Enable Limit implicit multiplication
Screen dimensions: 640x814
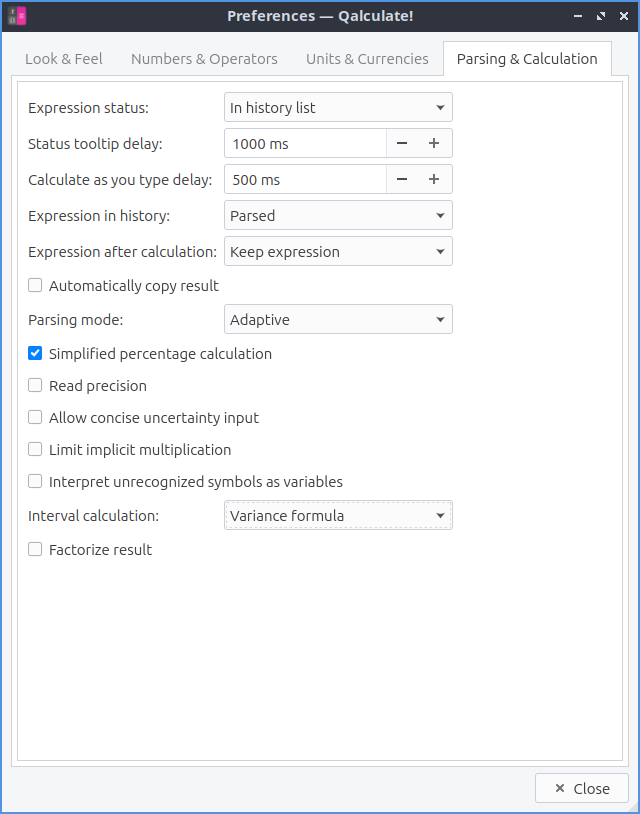36,450
